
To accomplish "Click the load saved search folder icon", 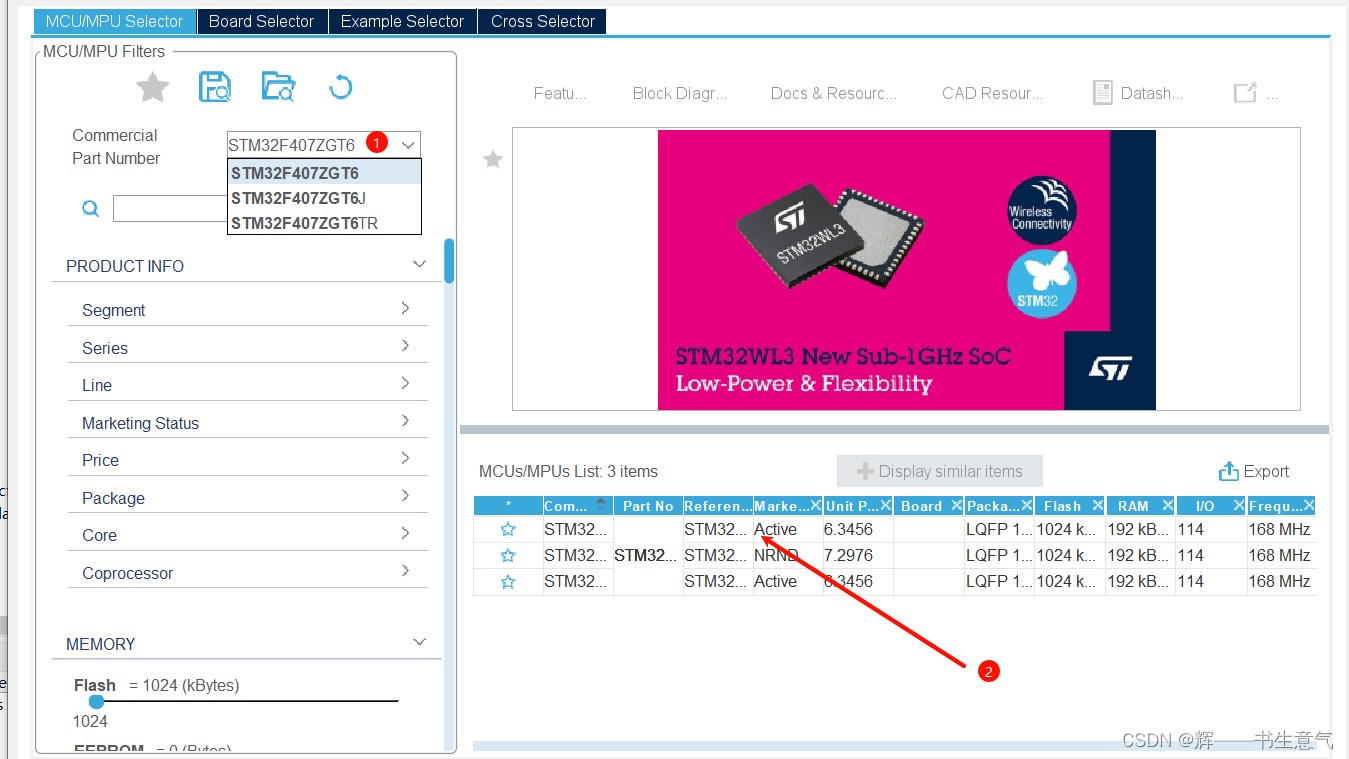I will 278,88.
